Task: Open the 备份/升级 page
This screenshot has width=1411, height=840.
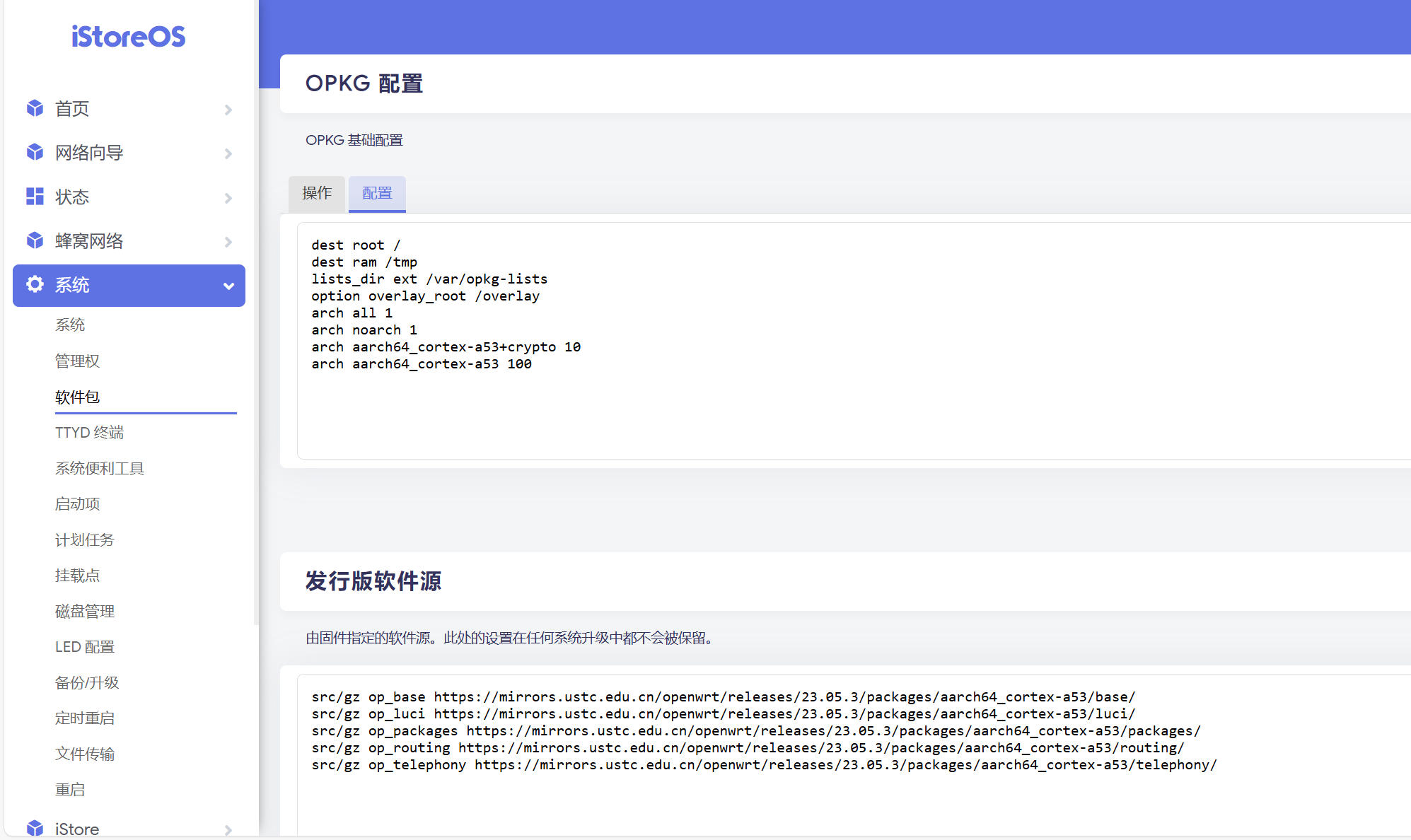Action: (87, 682)
